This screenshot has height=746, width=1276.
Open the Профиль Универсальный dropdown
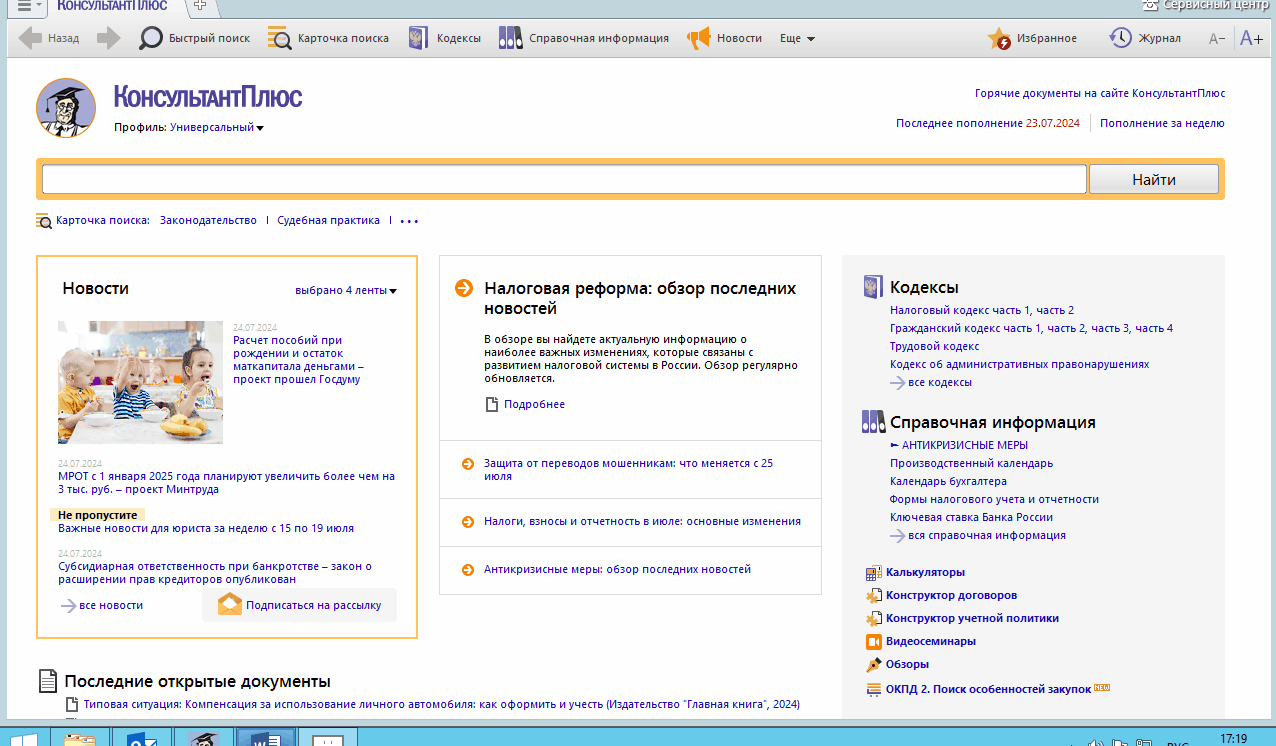click(x=217, y=128)
